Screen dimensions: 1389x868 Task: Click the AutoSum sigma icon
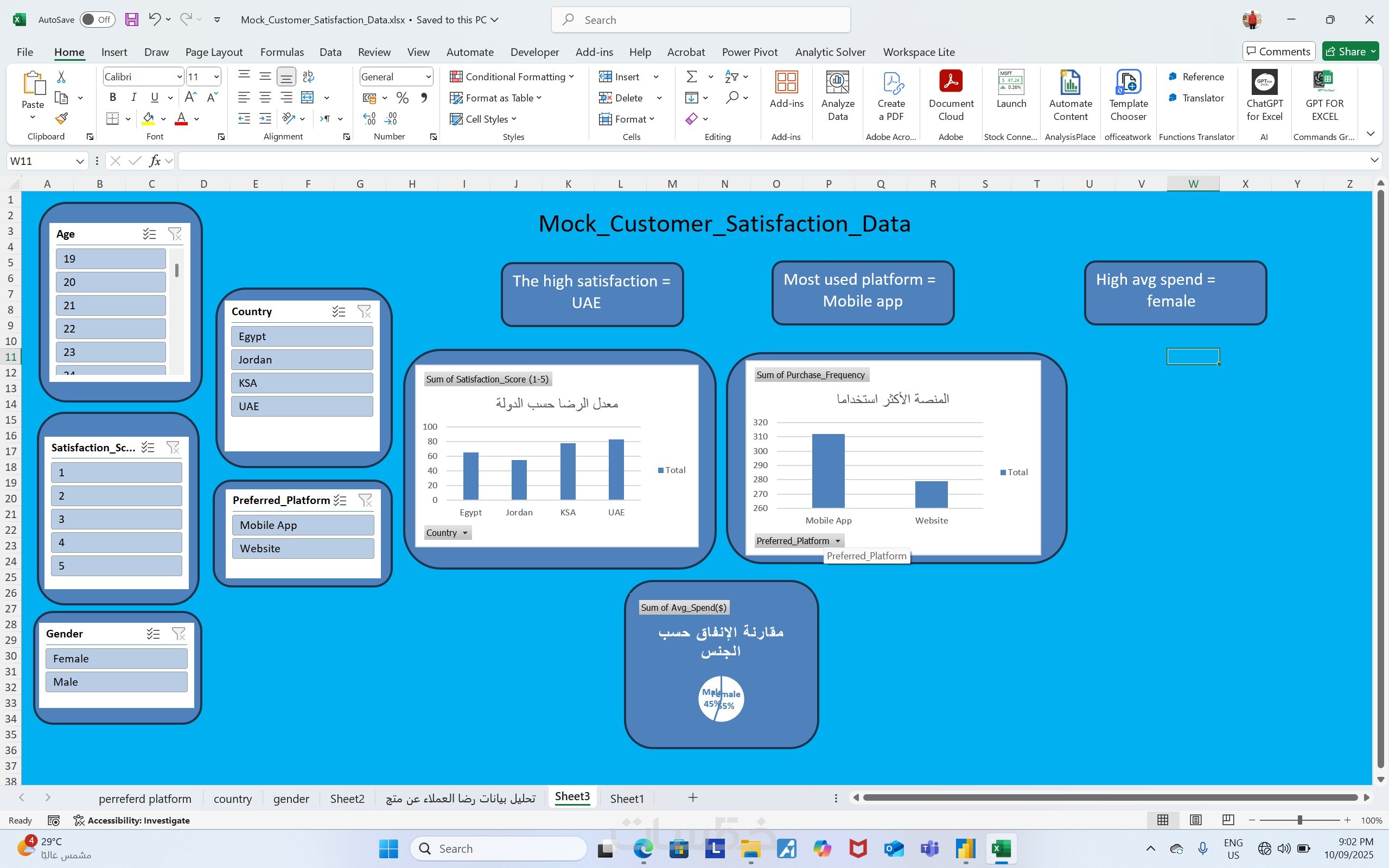point(692,76)
